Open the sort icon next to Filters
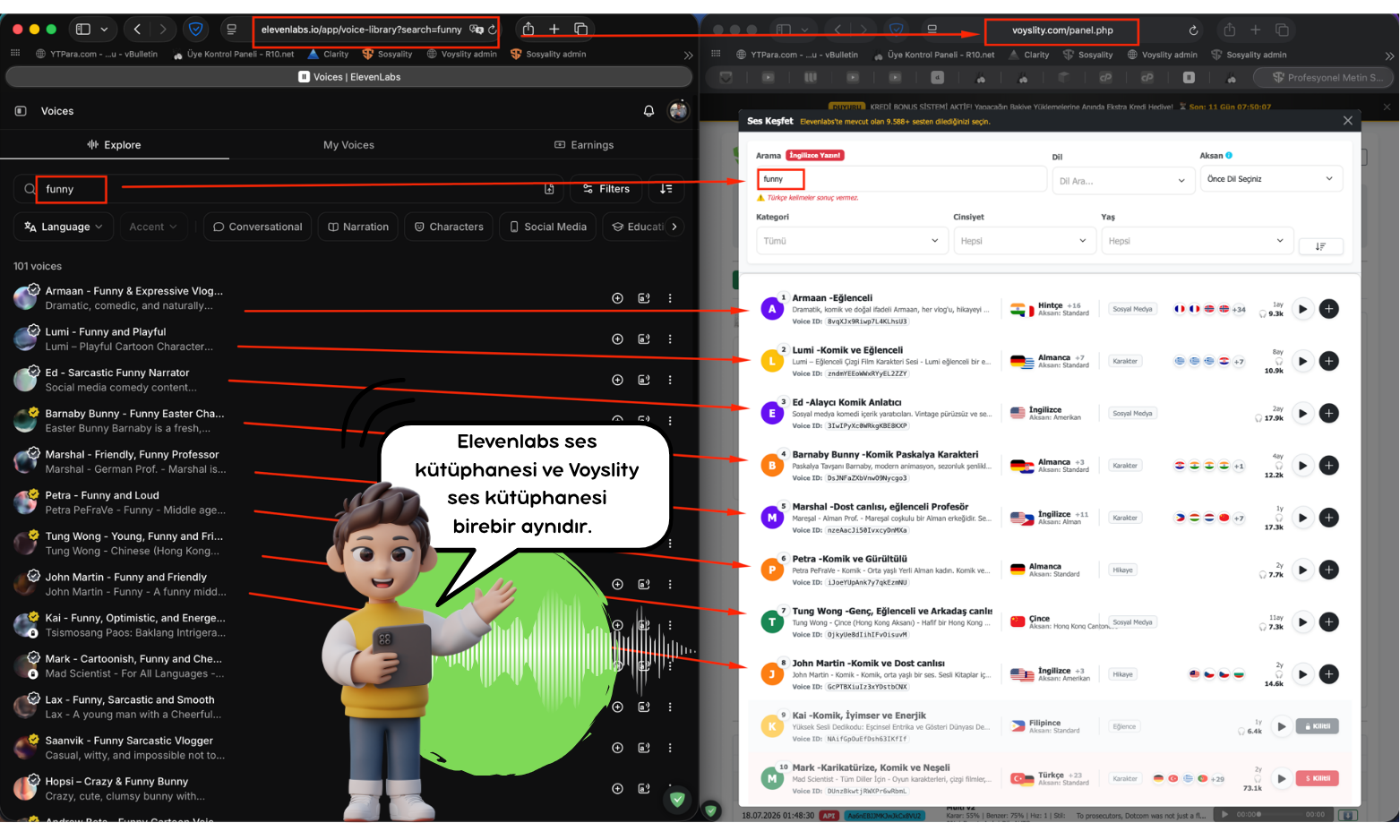1400x840 pixels. [666, 189]
